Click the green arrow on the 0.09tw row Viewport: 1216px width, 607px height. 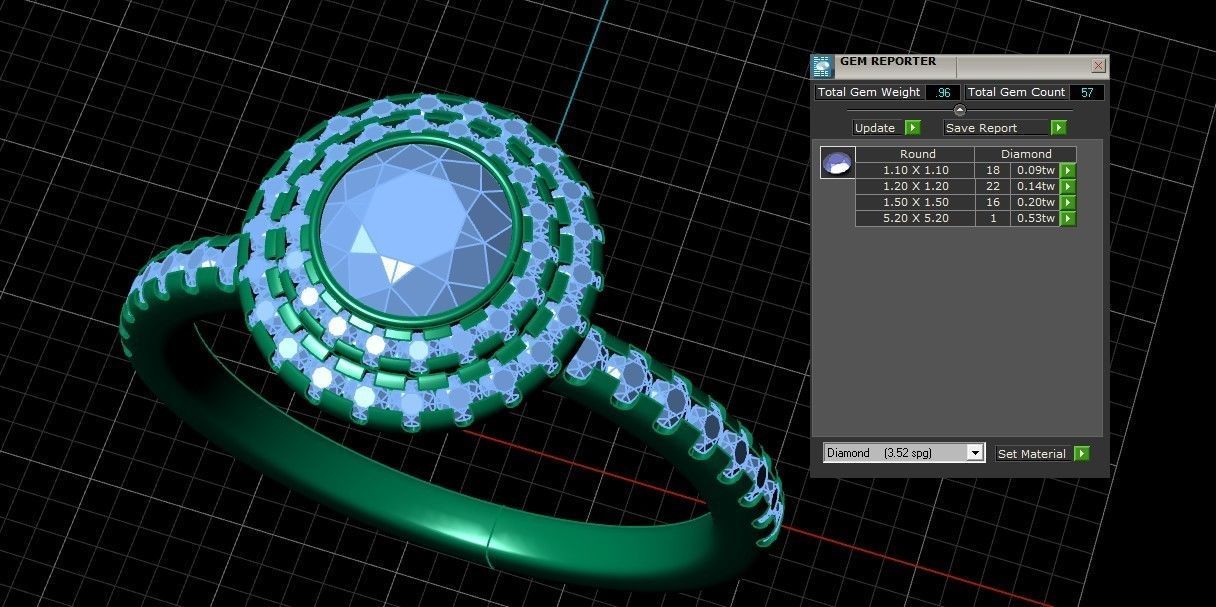[x=1068, y=170]
